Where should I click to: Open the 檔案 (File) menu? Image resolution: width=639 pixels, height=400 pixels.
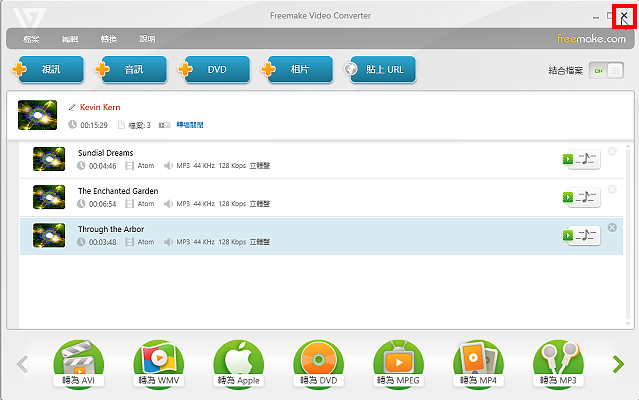coord(31,39)
